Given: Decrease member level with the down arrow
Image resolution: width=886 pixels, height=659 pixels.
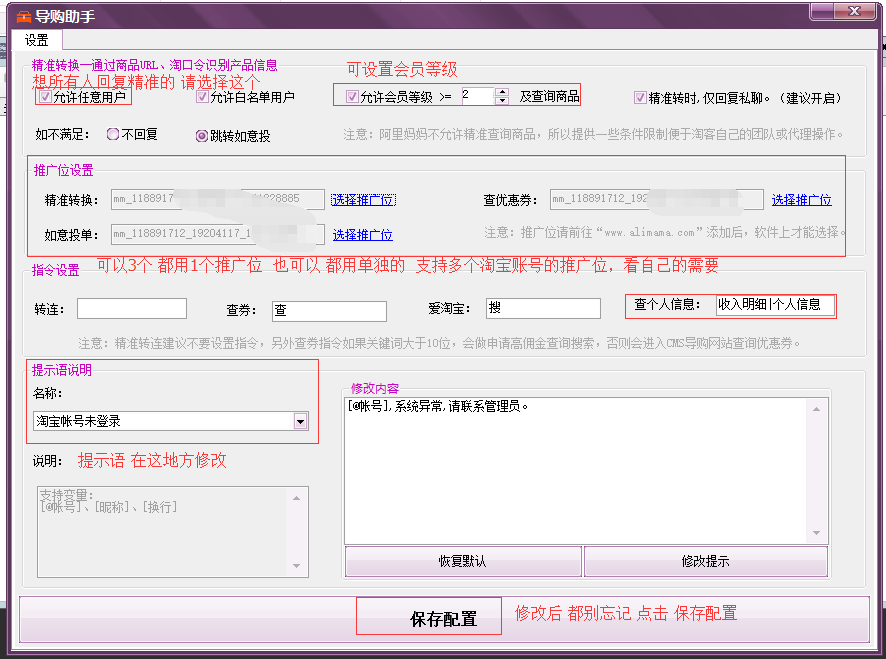Looking at the screenshot, I should coord(502,101).
